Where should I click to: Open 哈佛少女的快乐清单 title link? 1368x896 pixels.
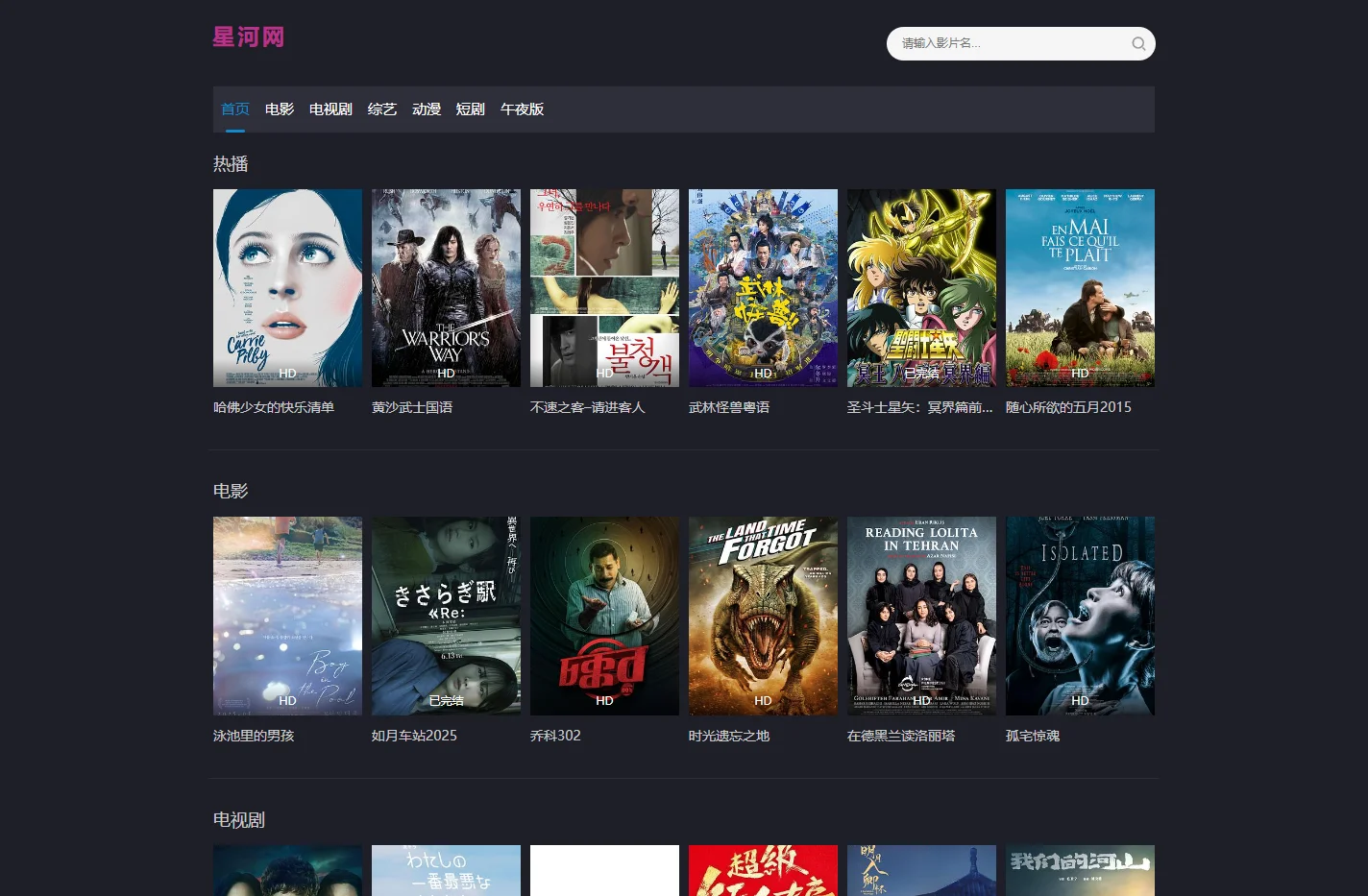(x=274, y=407)
